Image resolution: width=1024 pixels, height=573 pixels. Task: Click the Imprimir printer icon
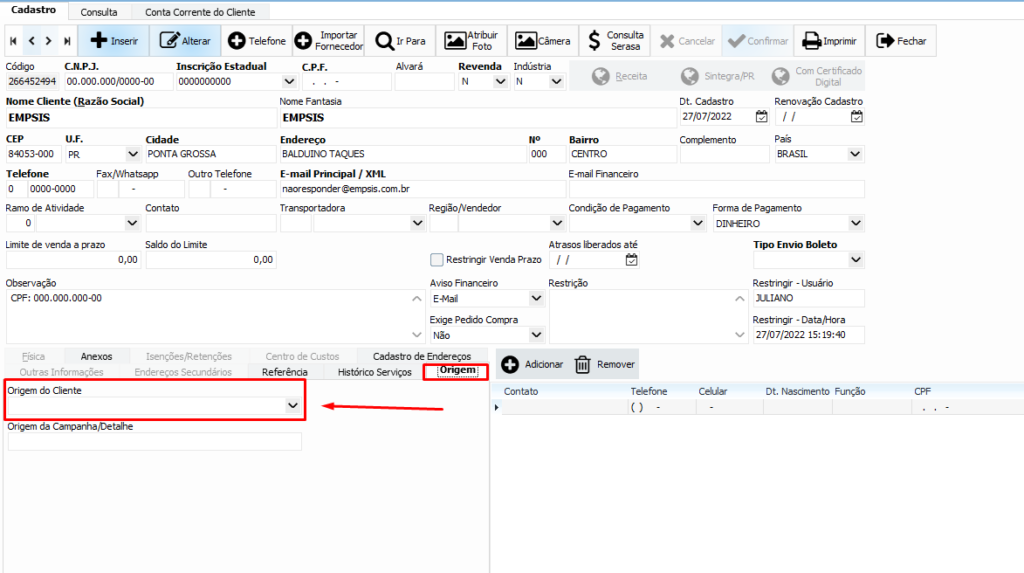pyautogui.click(x=810, y=41)
